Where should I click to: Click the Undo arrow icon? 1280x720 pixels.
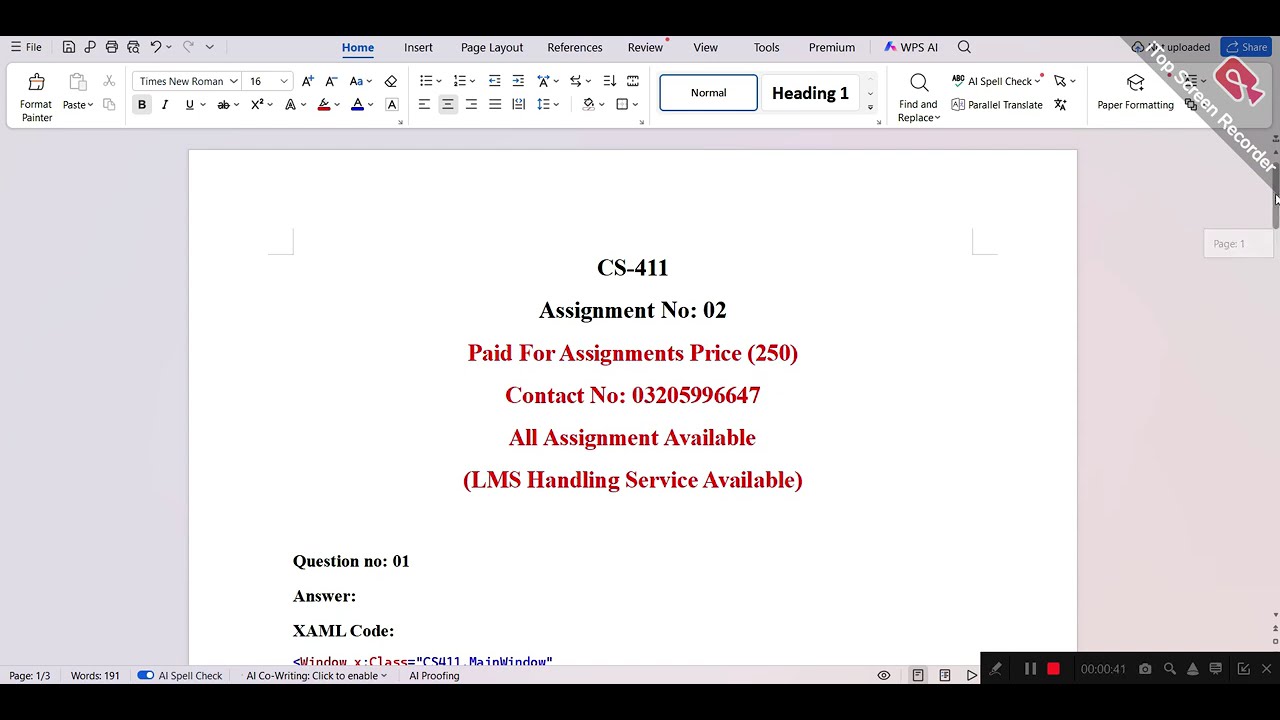click(156, 47)
